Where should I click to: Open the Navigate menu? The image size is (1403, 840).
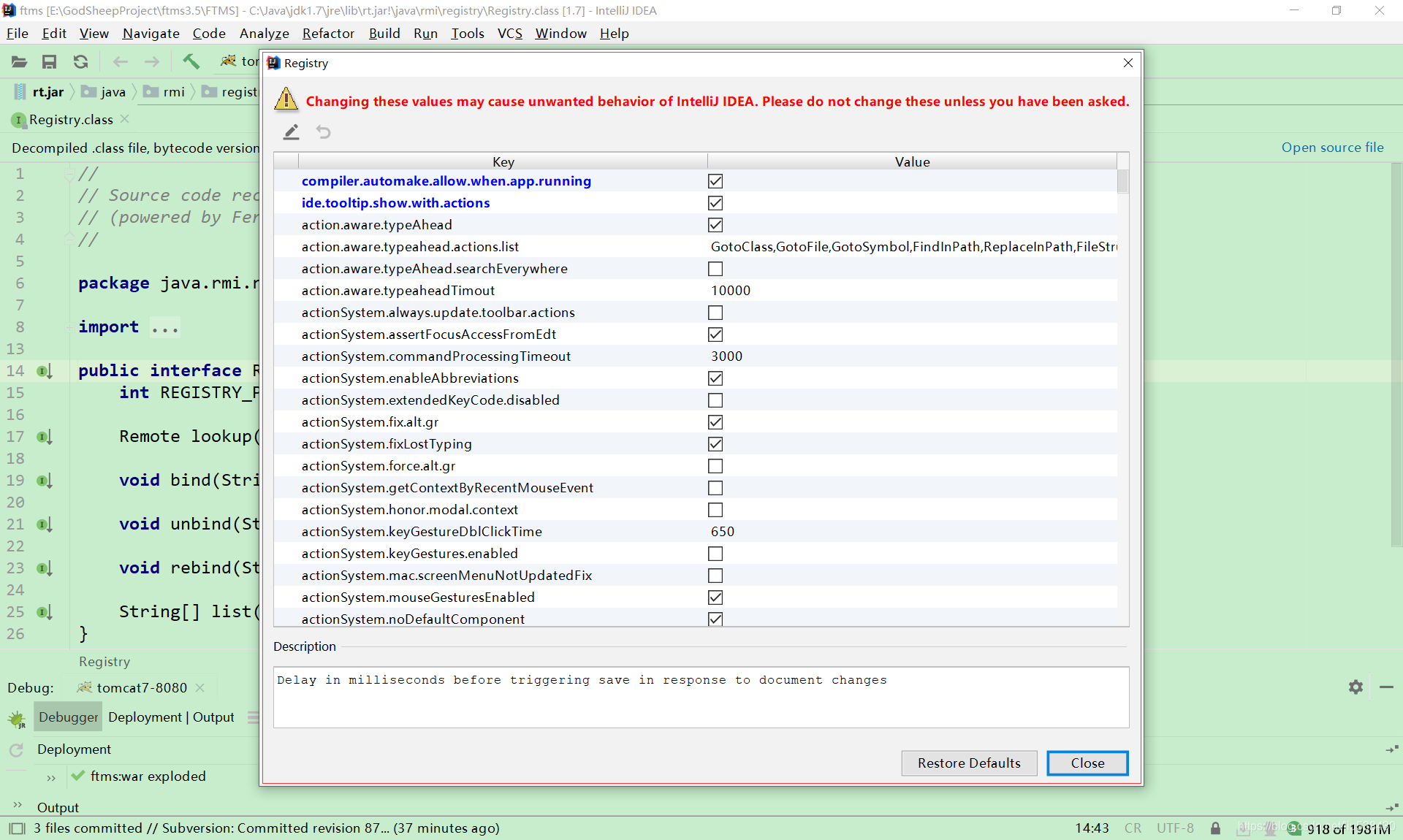[x=151, y=34]
